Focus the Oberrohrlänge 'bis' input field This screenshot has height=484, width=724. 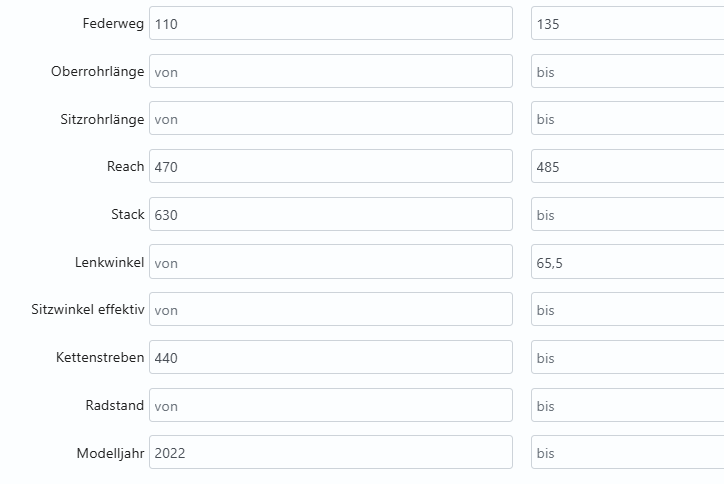(x=627, y=72)
